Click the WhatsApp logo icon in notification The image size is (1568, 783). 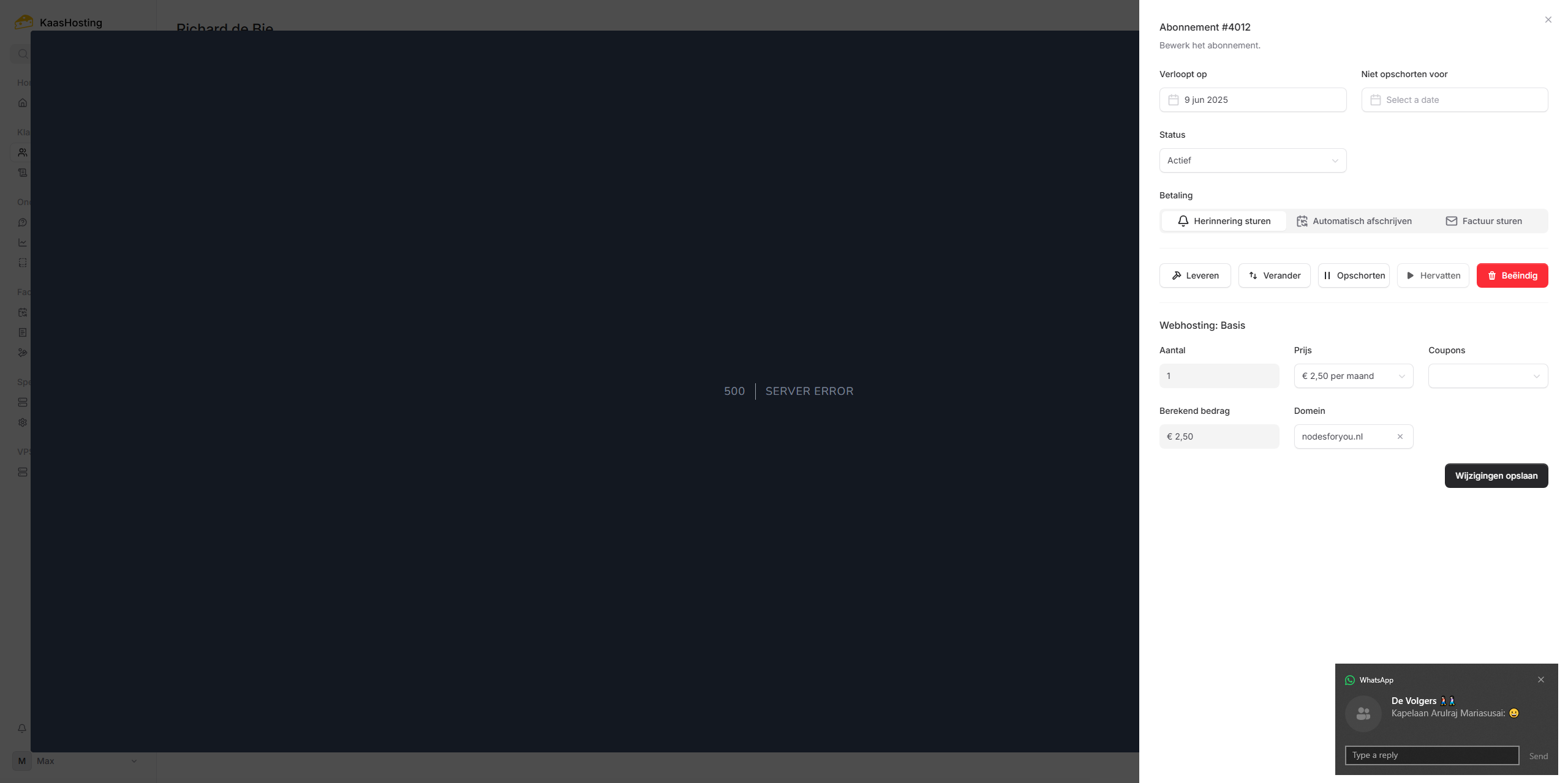click(1349, 680)
